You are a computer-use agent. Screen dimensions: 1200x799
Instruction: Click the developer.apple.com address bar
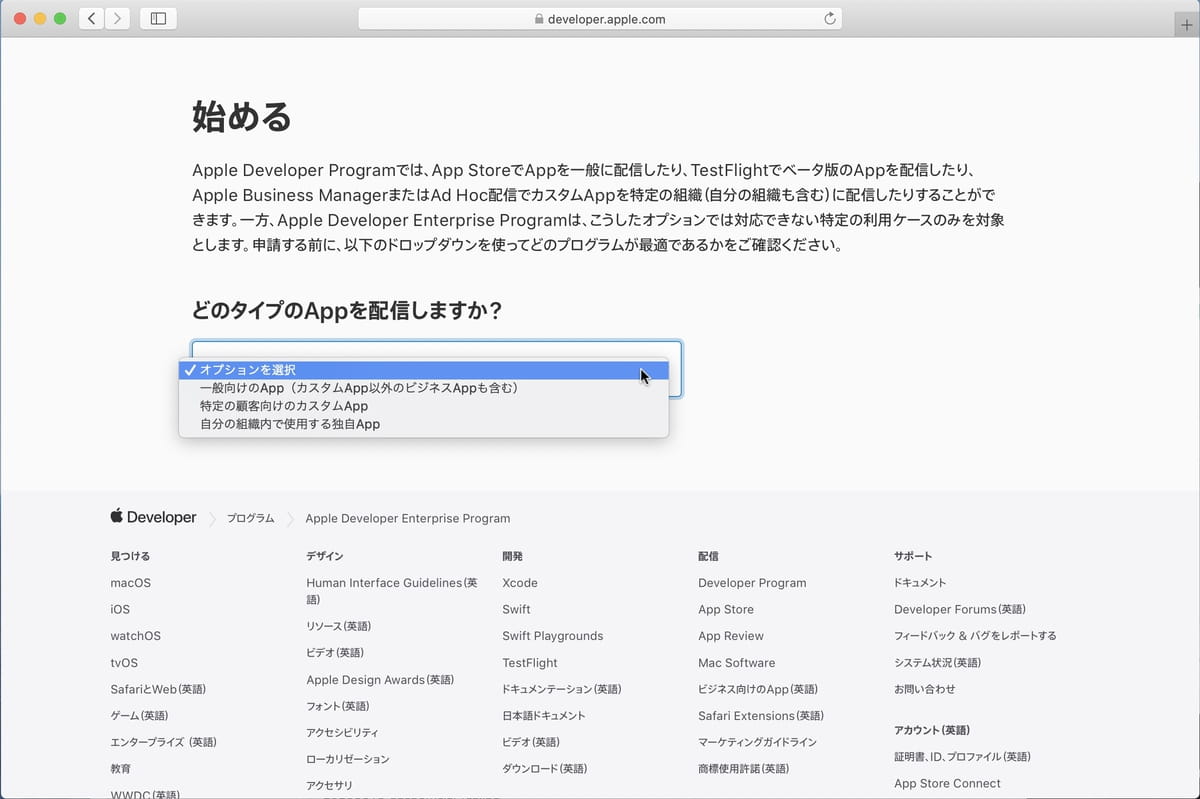[600, 19]
